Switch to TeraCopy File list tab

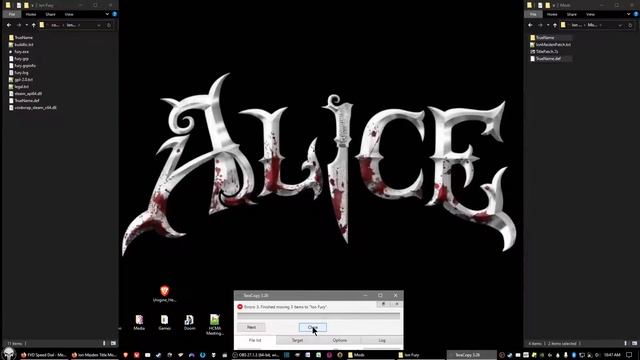(255, 340)
